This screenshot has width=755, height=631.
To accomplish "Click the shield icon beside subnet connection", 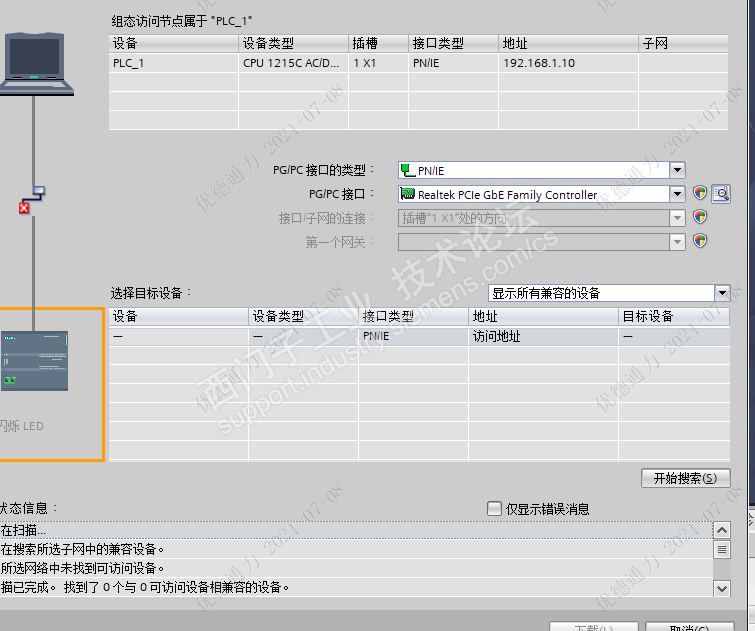I will (700, 217).
